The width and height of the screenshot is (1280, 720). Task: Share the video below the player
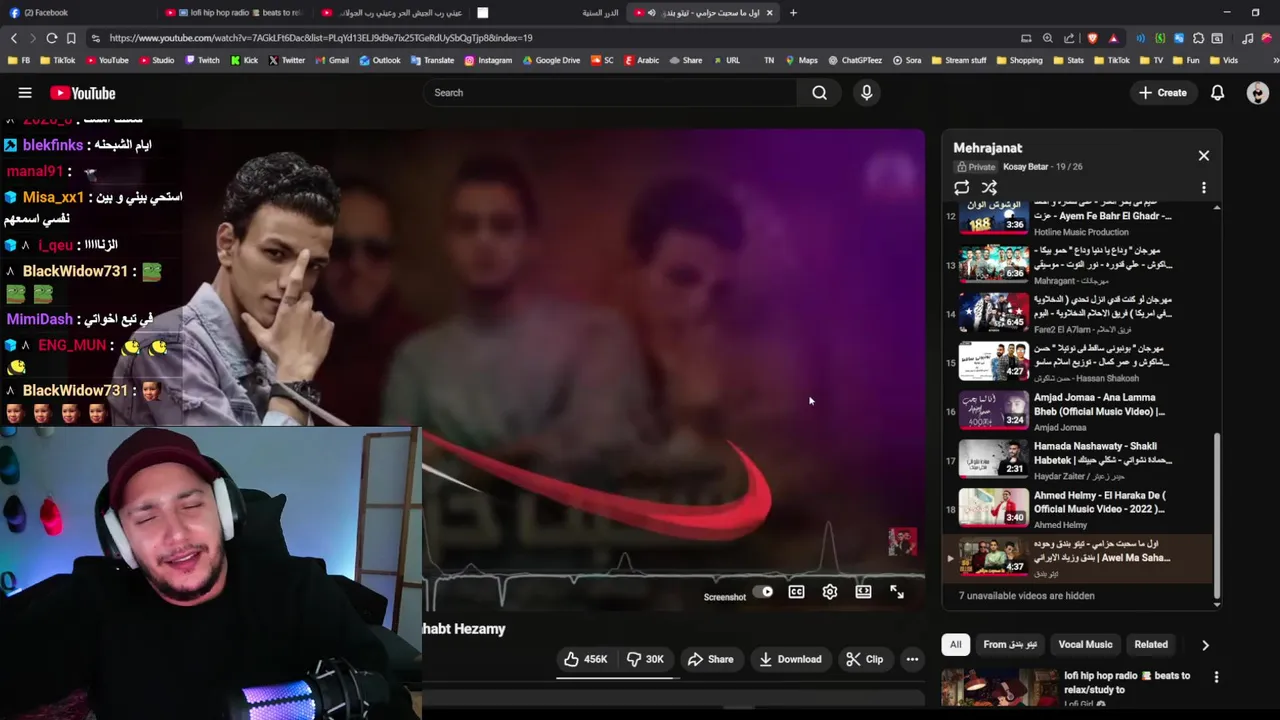point(710,659)
